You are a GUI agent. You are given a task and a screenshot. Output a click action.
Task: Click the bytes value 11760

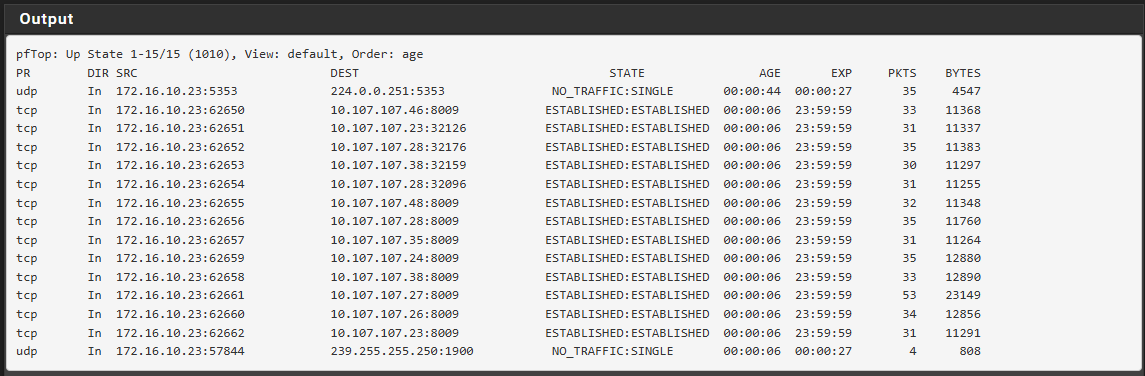pos(963,221)
